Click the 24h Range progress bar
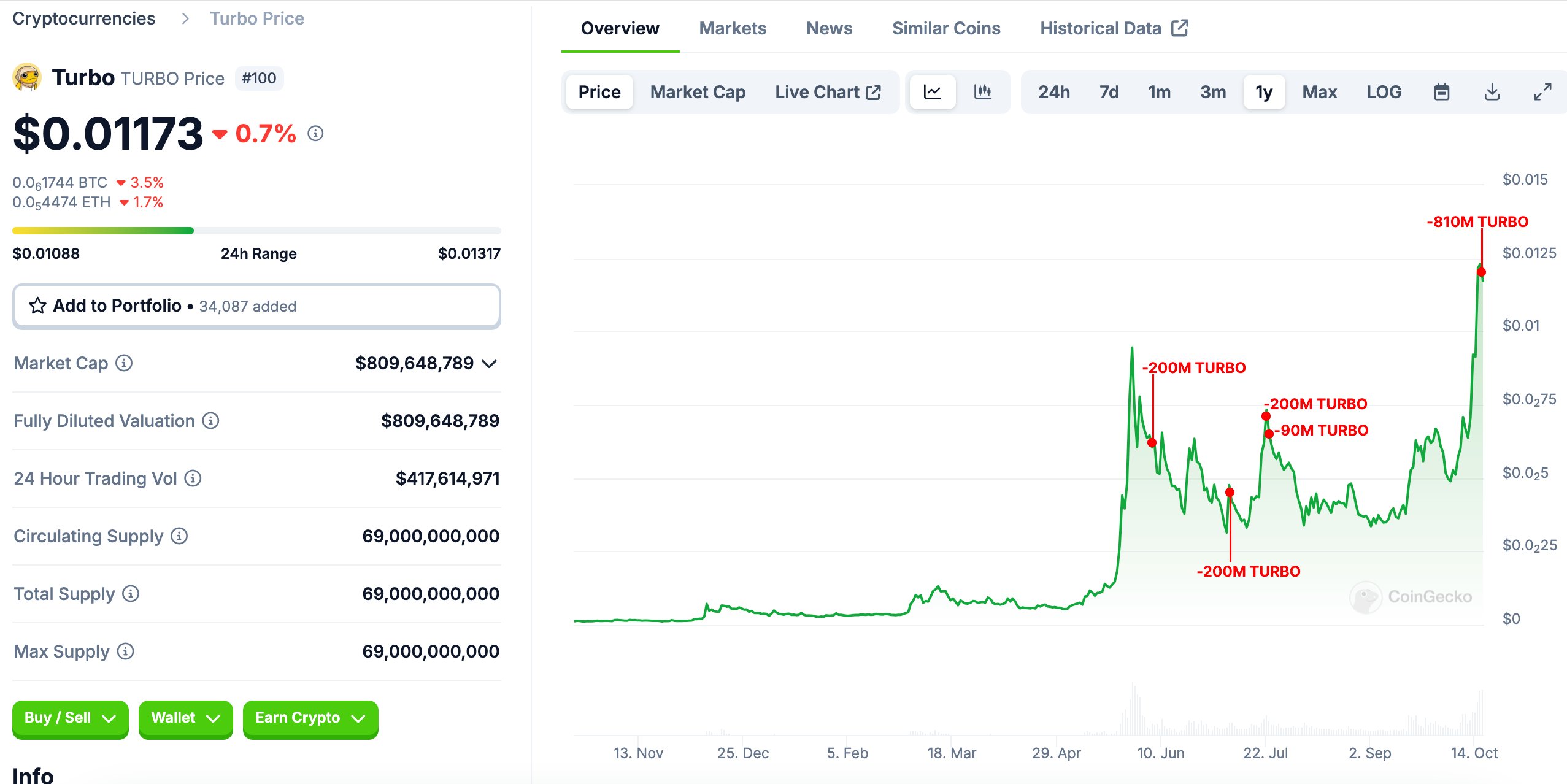Viewport: 1567px width, 784px height. tap(256, 231)
